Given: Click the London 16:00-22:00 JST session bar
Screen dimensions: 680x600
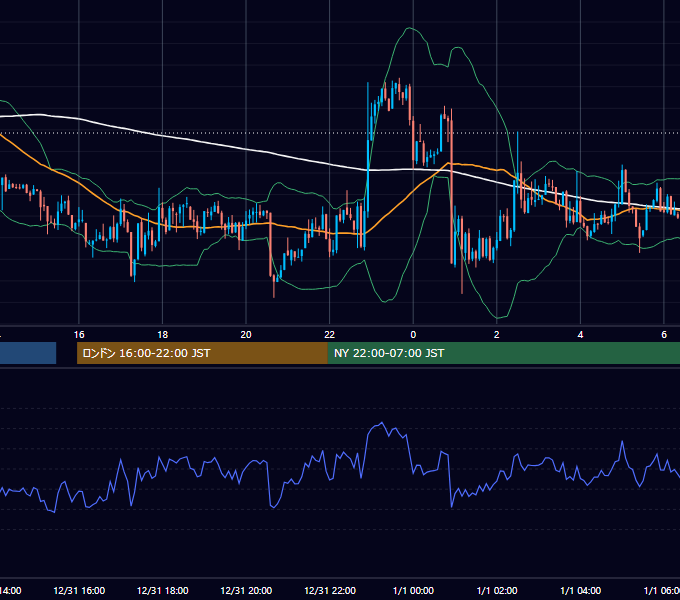Looking at the screenshot, I should (202, 353).
